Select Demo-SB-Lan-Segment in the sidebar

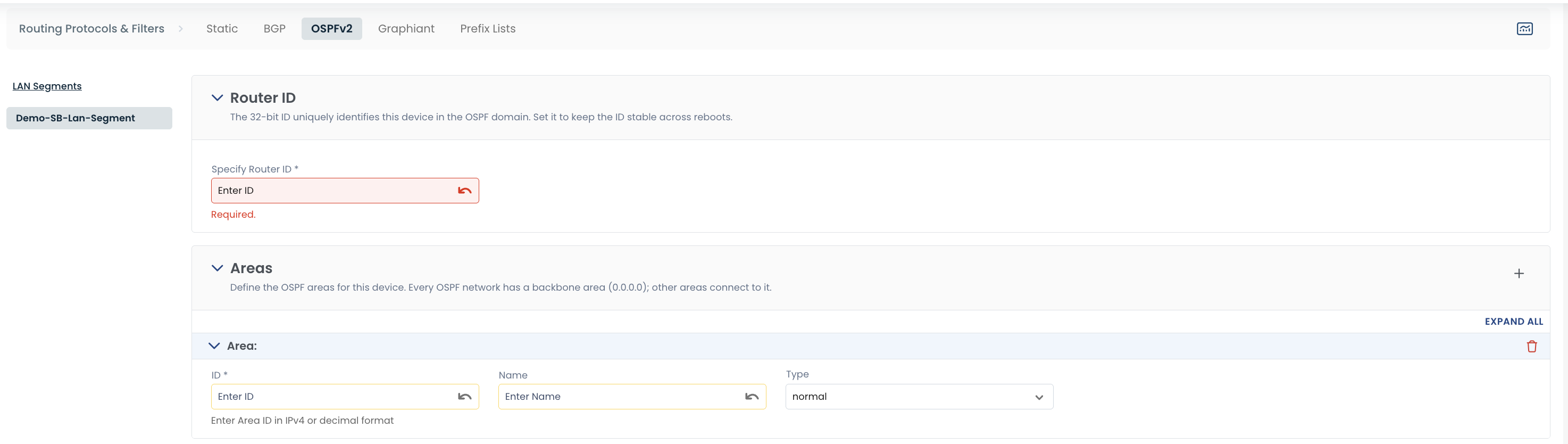pyautogui.click(x=89, y=118)
